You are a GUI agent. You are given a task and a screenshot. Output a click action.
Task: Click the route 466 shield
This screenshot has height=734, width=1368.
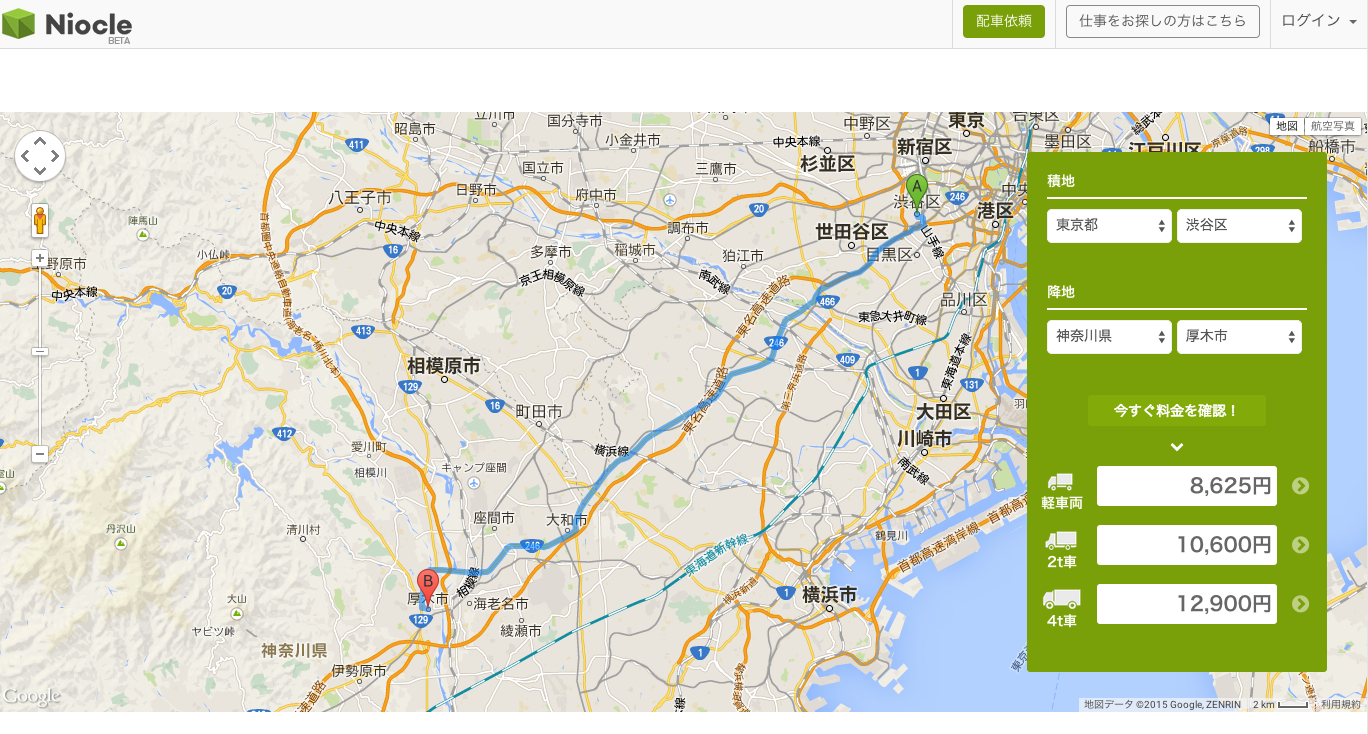827,300
